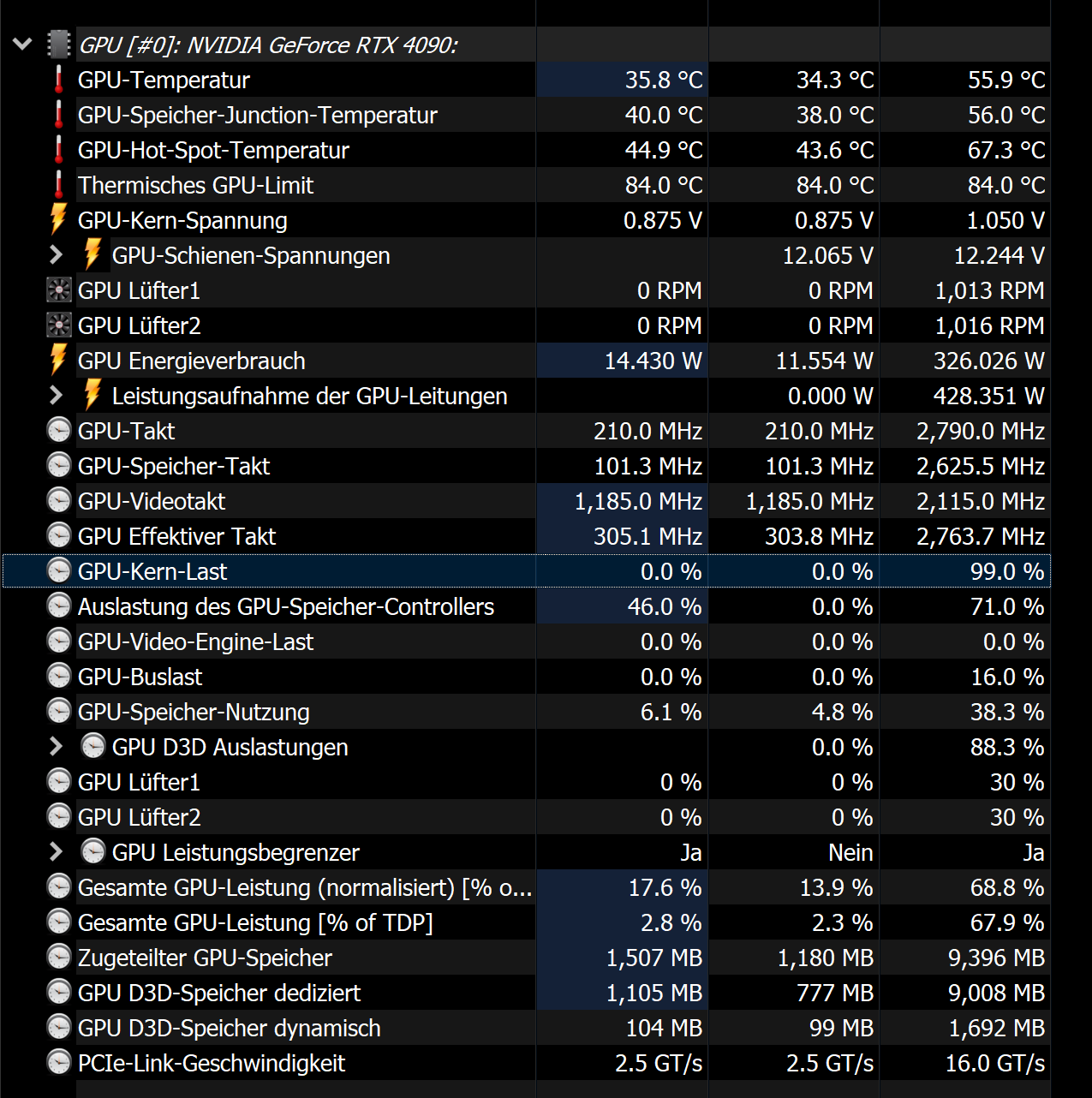
Task: Click the clock icon for GPU-Takt
Action: [x=58, y=431]
